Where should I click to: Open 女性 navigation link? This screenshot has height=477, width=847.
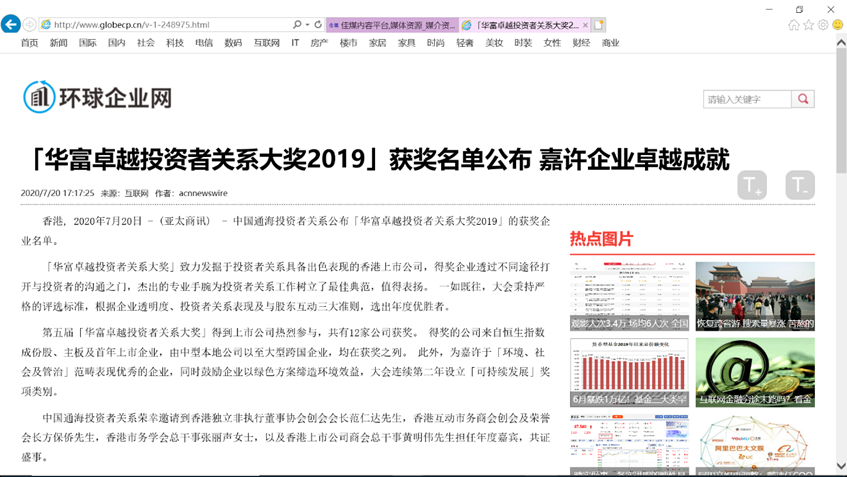click(553, 43)
